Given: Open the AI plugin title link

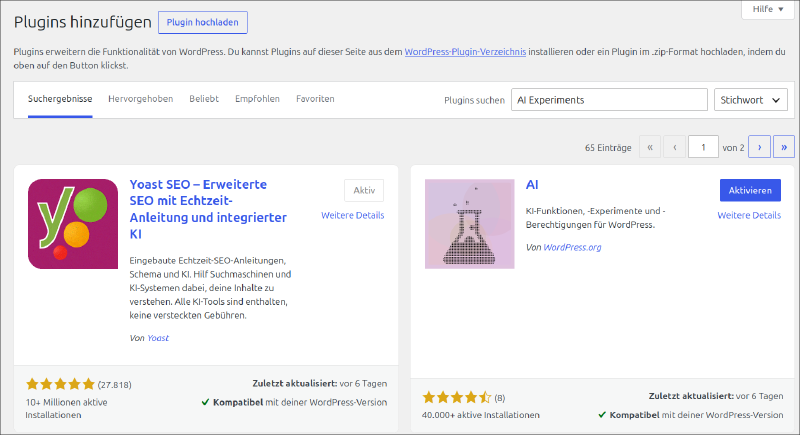Looking at the screenshot, I should pos(532,185).
